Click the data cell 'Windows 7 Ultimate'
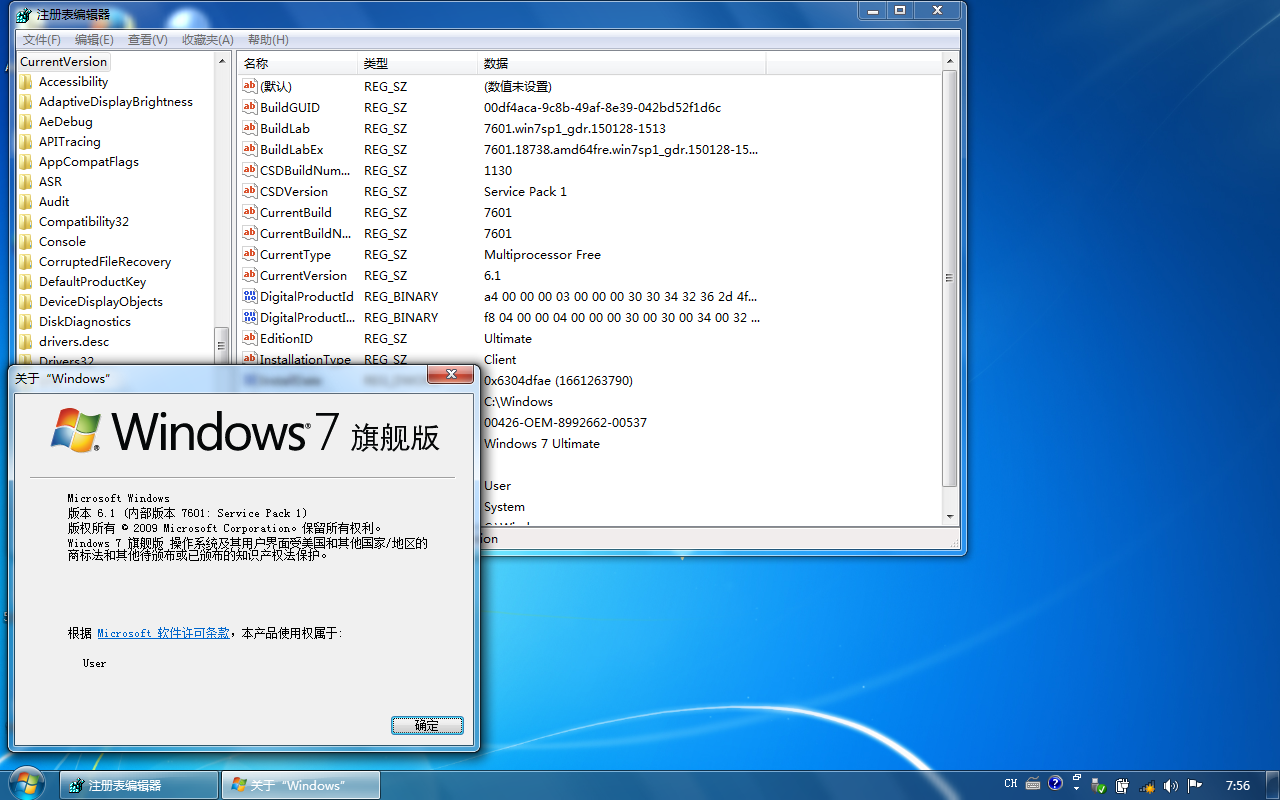This screenshot has height=800, width=1280. [542, 443]
